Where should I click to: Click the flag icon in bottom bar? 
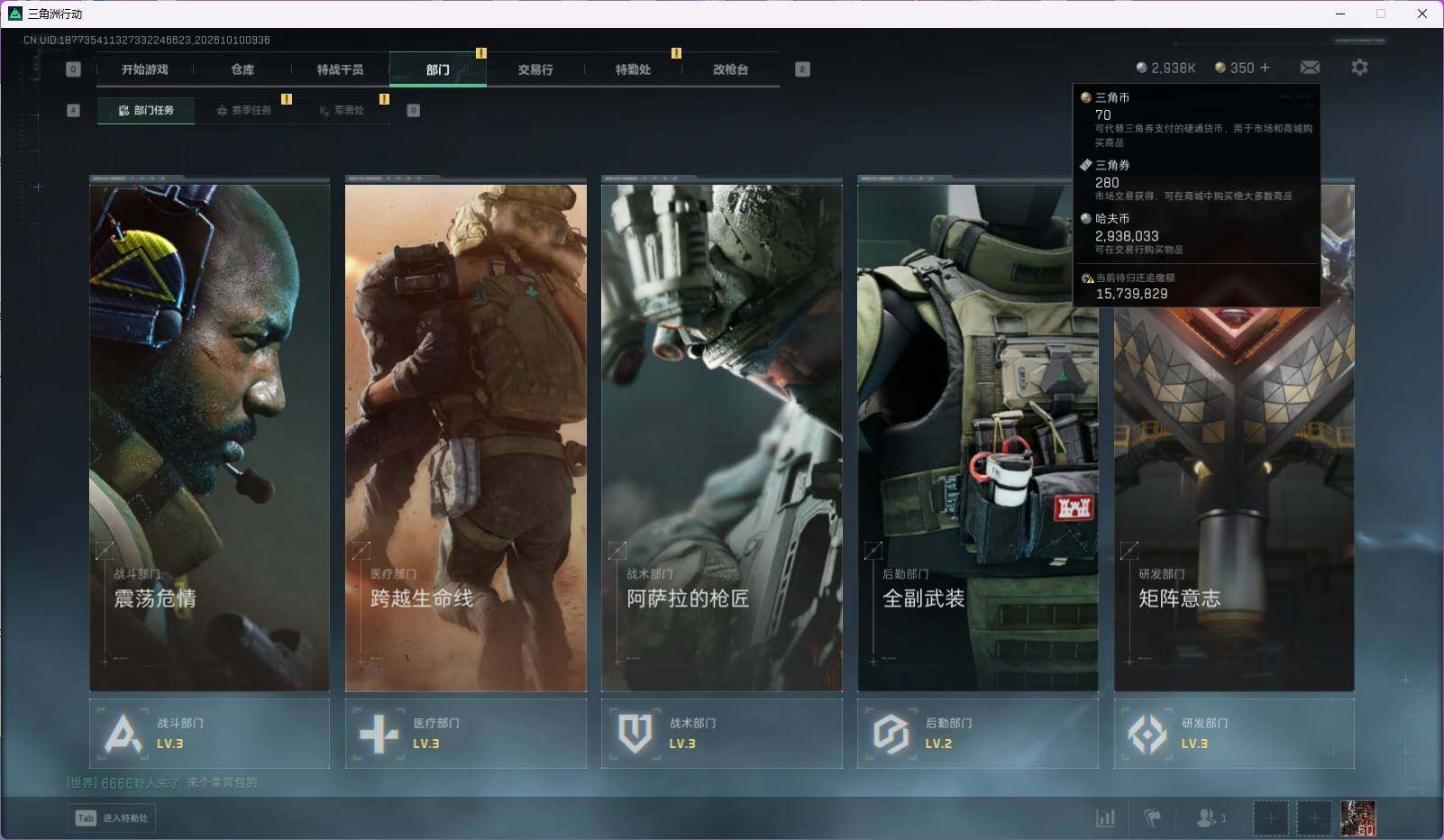click(x=1152, y=818)
